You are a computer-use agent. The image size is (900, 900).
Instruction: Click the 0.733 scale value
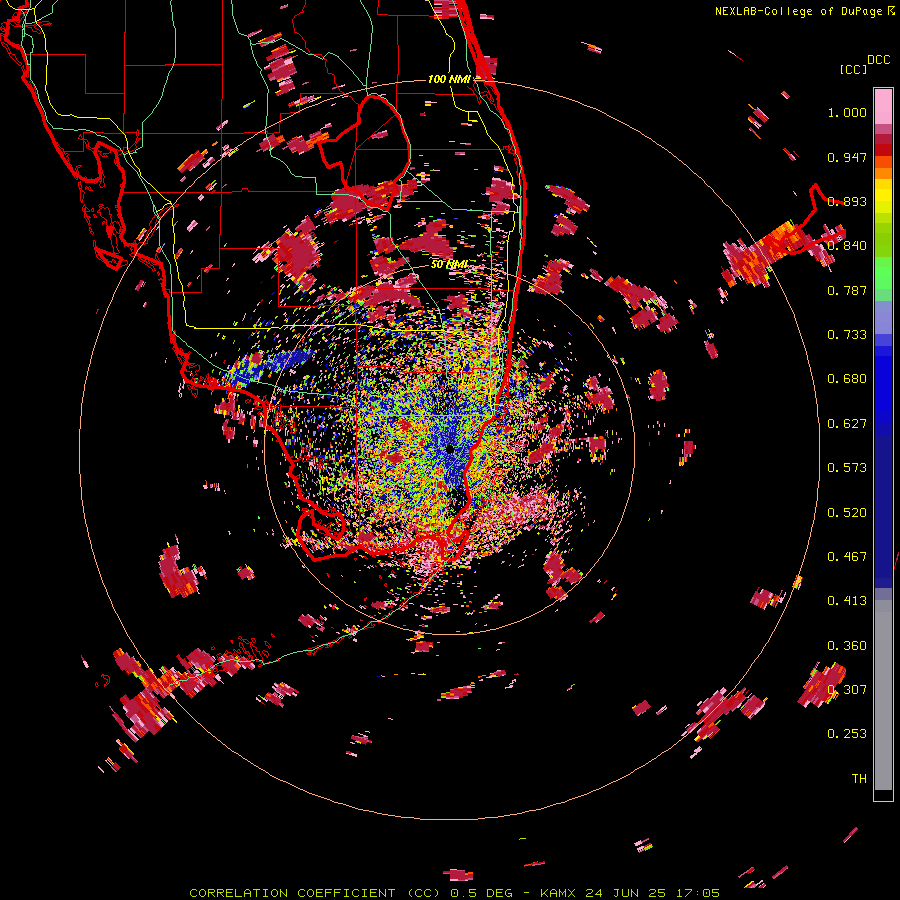(x=847, y=335)
